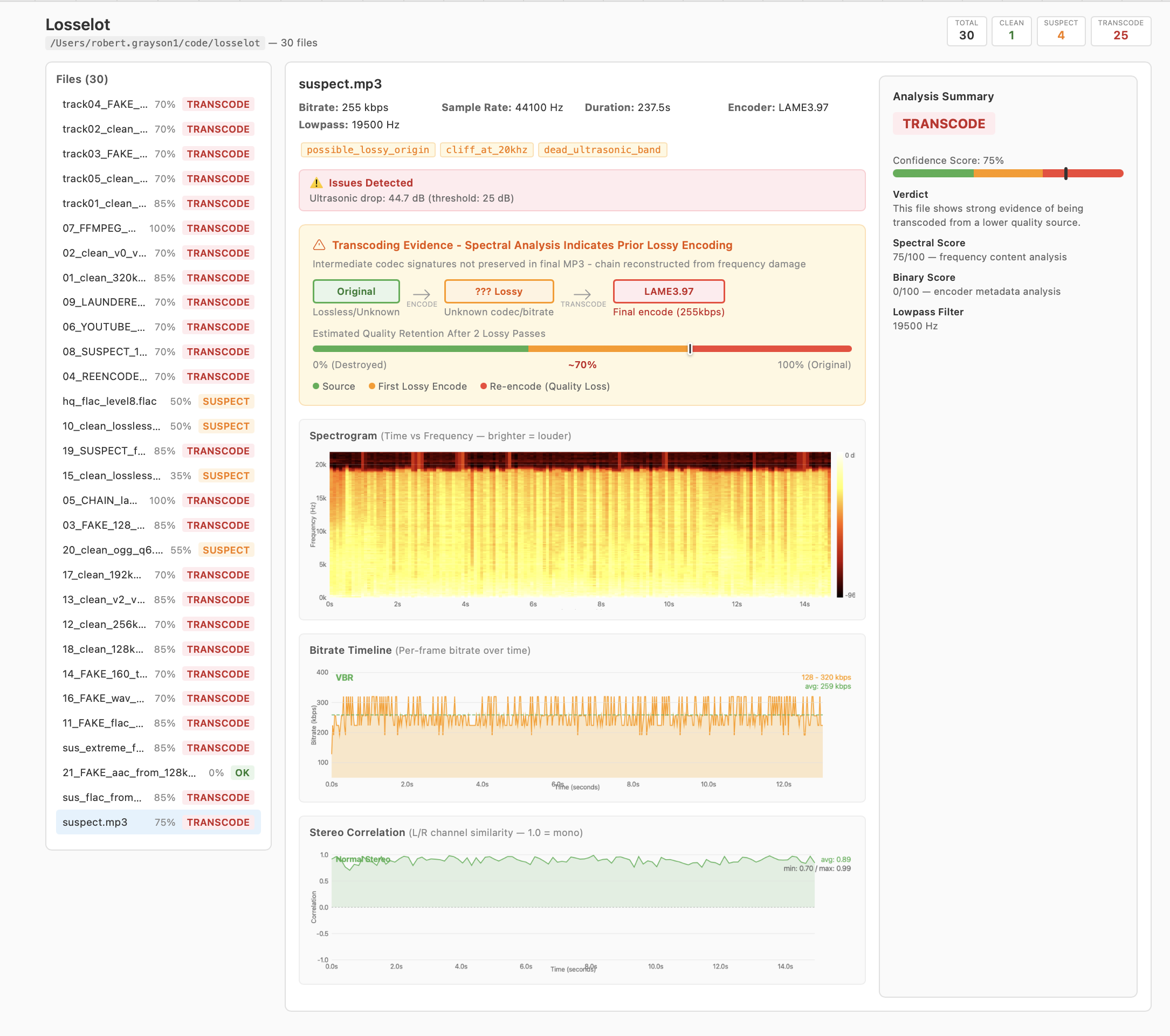Click the Issues Detected warning icon
This screenshot has width=1170, height=1036.
pyautogui.click(x=316, y=183)
